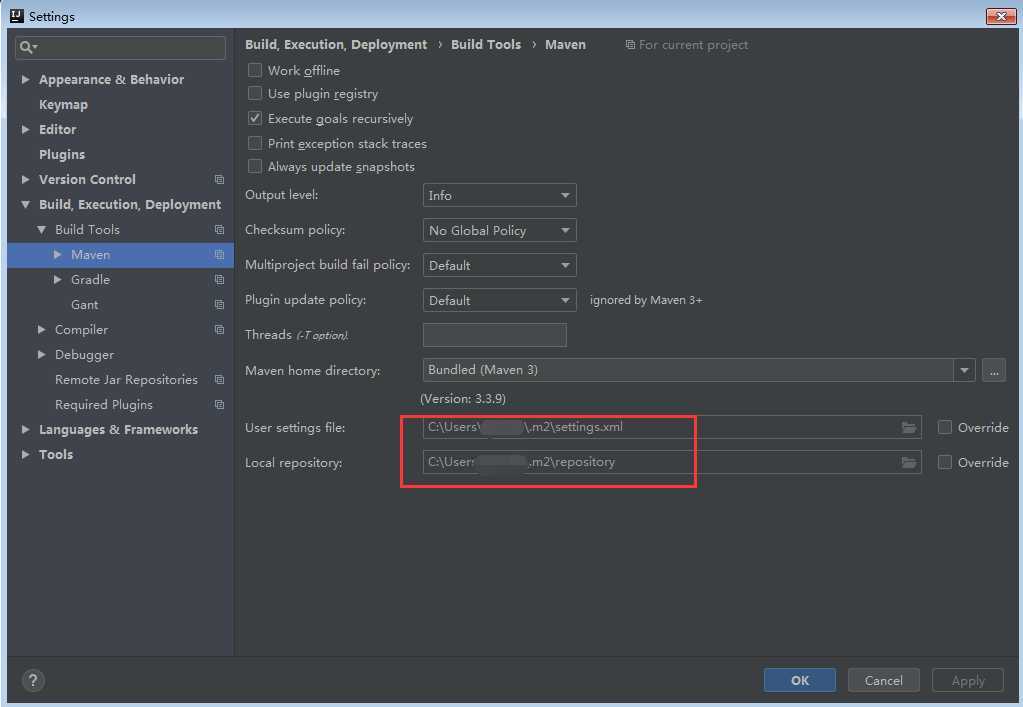Click project-scope icon beside Remote Jar Repositories
This screenshot has width=1023, height=707.
coord(219,380)
